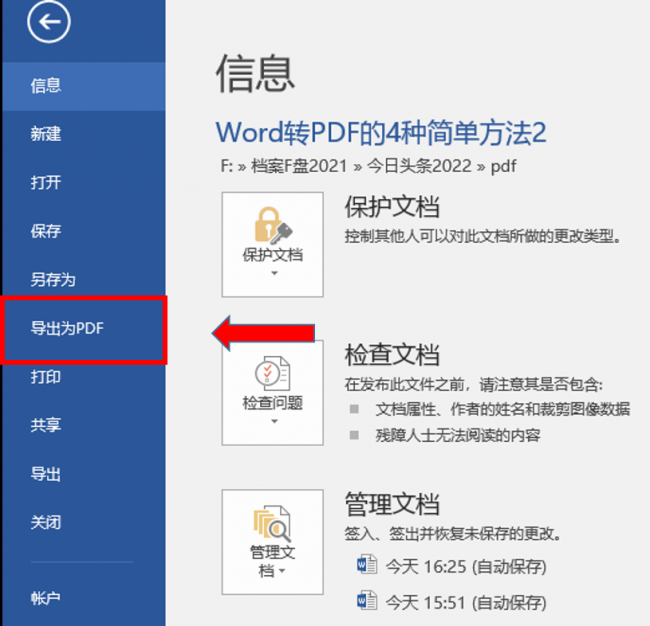Viewport: 650px width, 626px height.
Task: Click the 管理文档 section heading
Action: pyautogui.click(x=392, y=504)
